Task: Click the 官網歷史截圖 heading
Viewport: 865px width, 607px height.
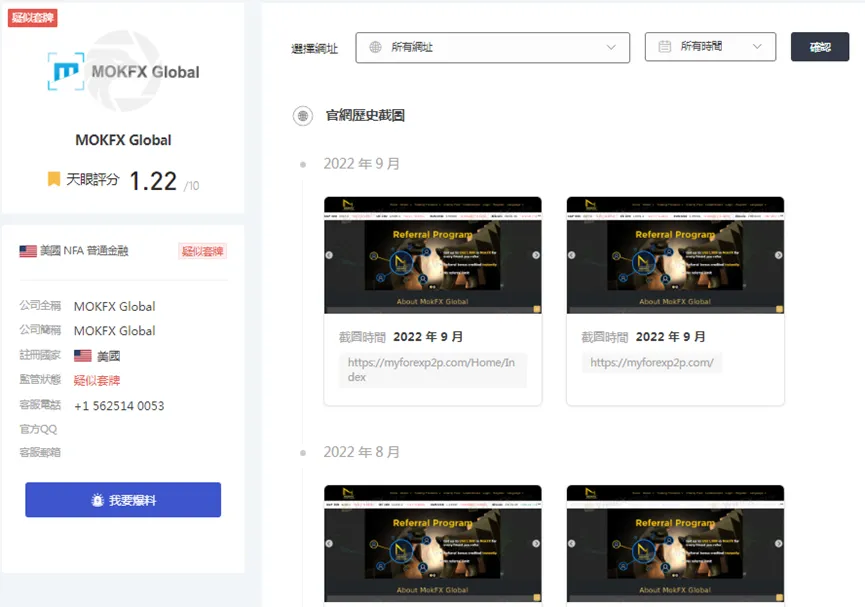Action: point(365,115)
